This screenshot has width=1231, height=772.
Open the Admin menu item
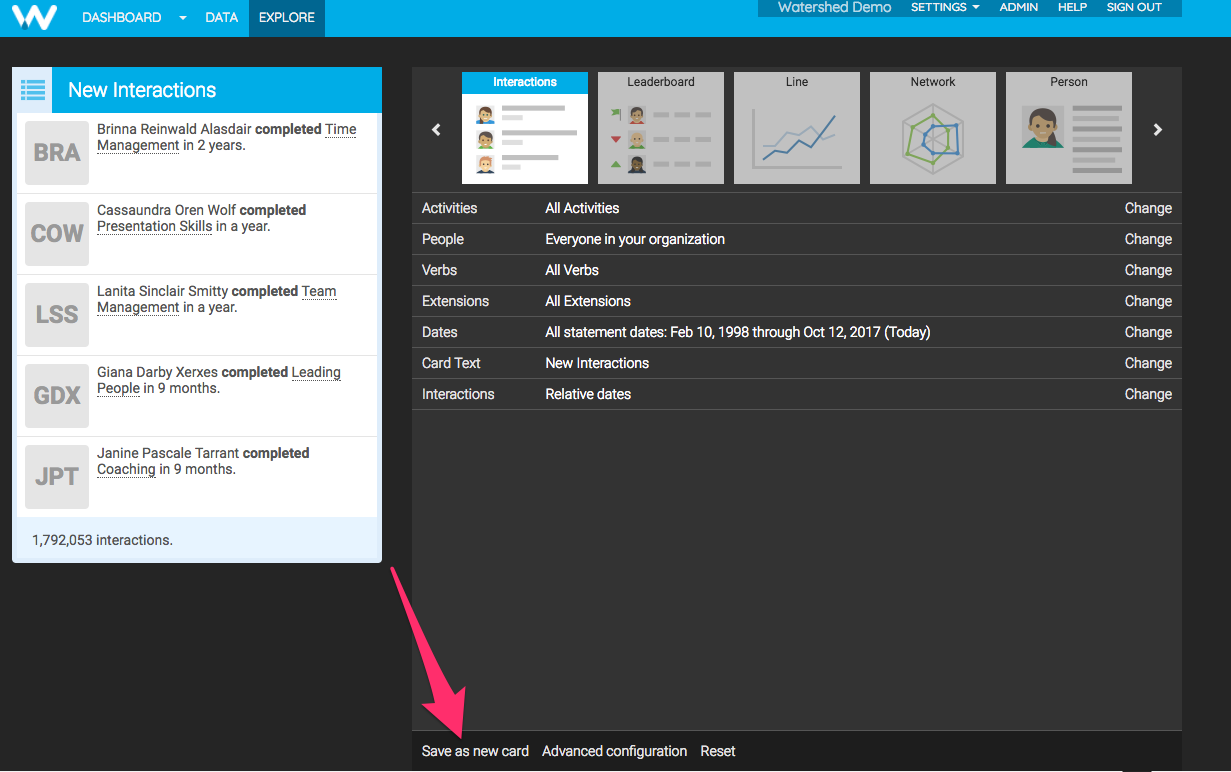tap(1019, 7)
